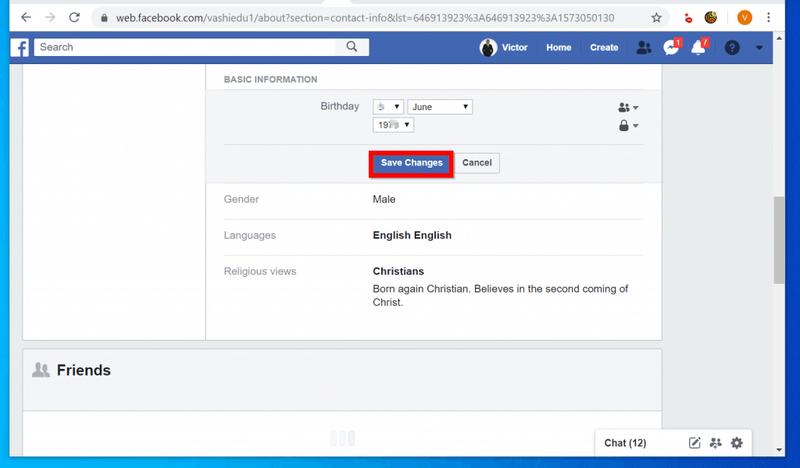Click the English English languages value
This screenshot has height=468, width=800.
(412, 235)
